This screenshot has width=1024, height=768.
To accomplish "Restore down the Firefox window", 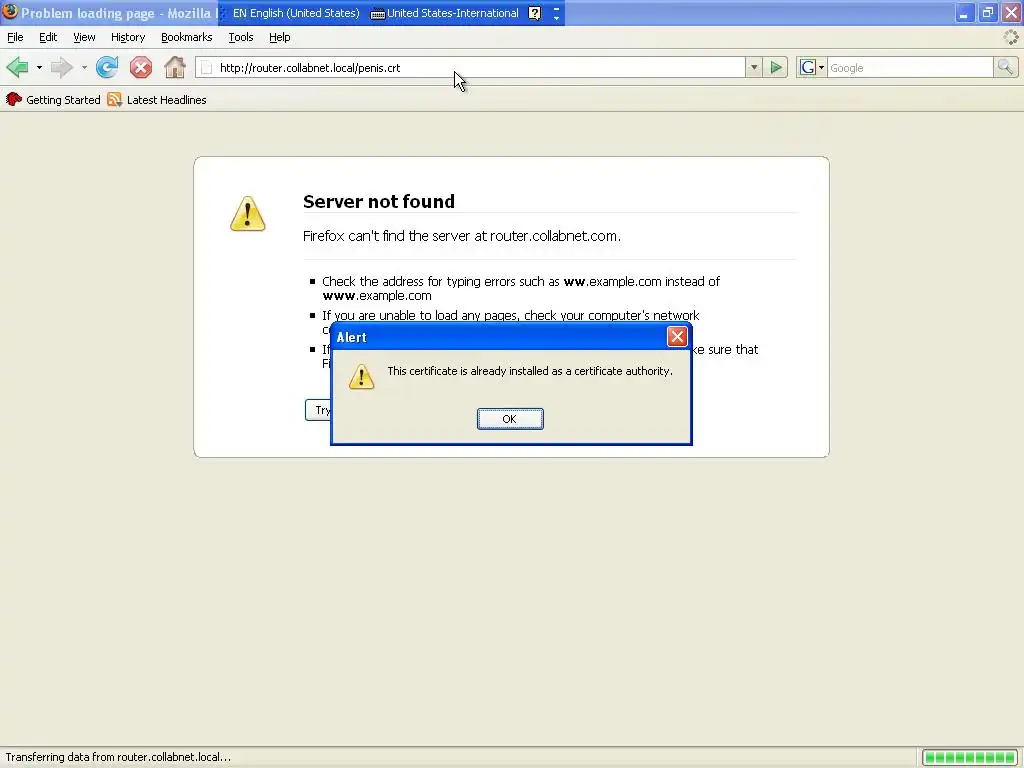I will point(987,13).
